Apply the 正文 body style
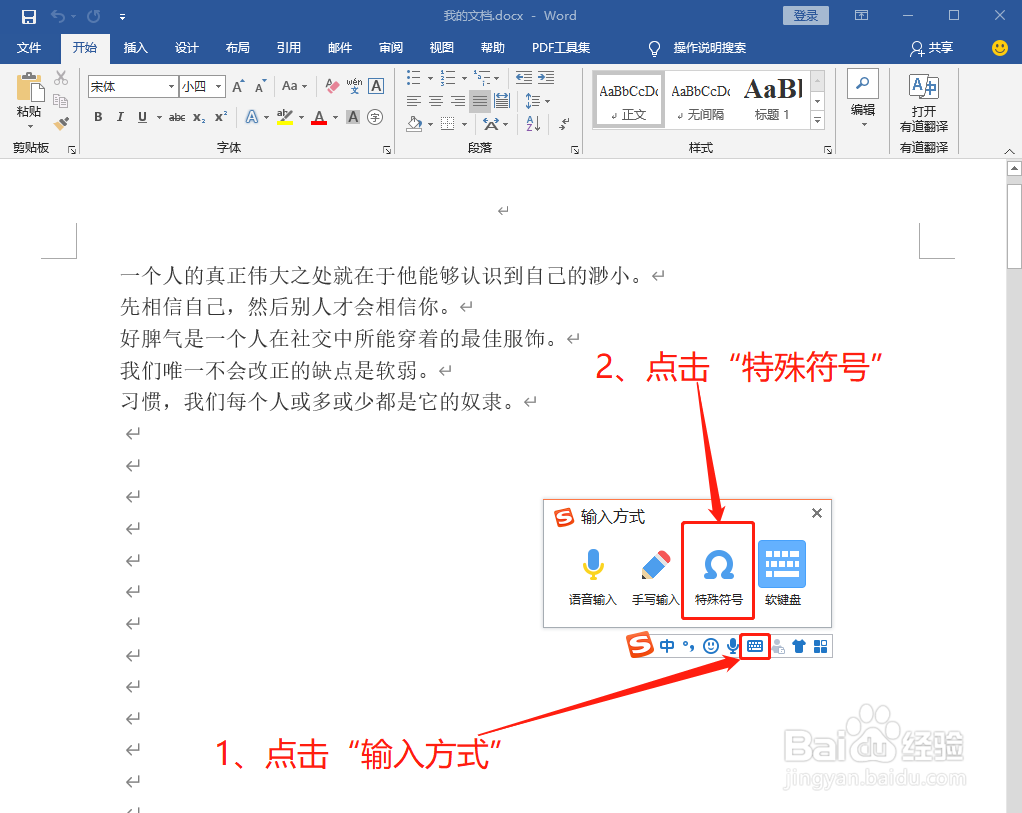The width and height of the screenshot is (1022, 813). (628, 99)
